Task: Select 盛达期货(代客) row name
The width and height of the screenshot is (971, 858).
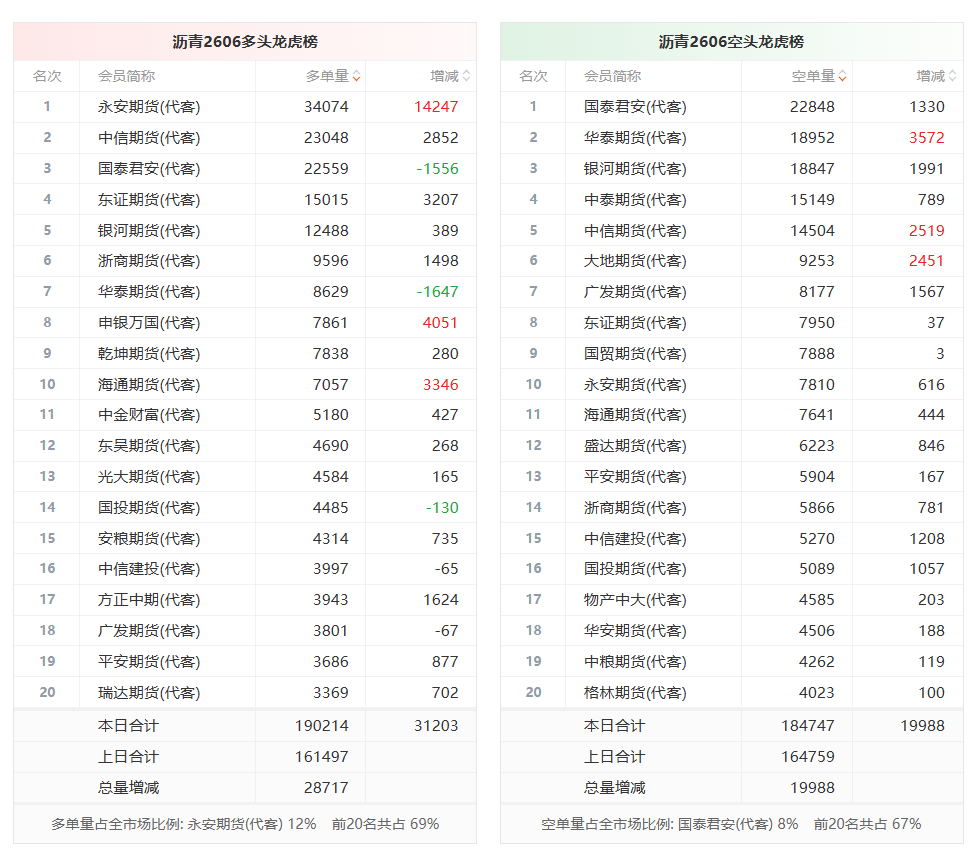Action: click(x=635, y=446)
